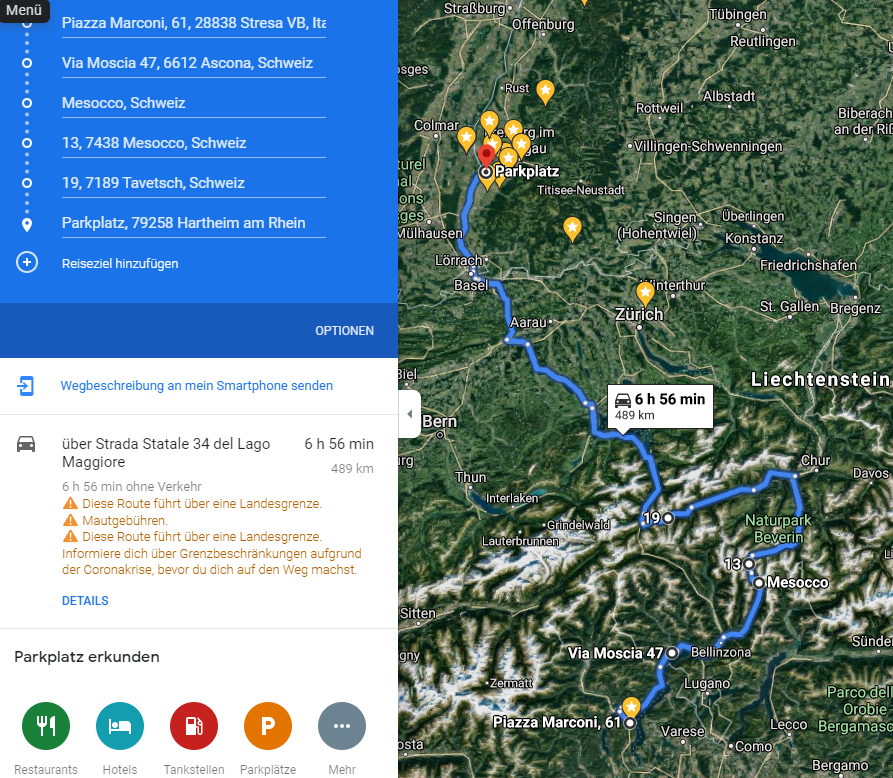The image size is (893, 778).
Task: Click the waypoint circle beside 13, 7438 Mesocco
Action: (27, 143)
